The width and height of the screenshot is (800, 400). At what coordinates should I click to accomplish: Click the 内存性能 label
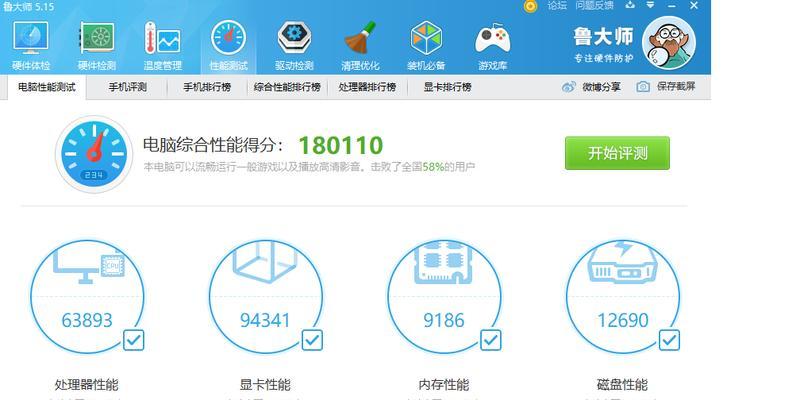[x=443, y=384]
